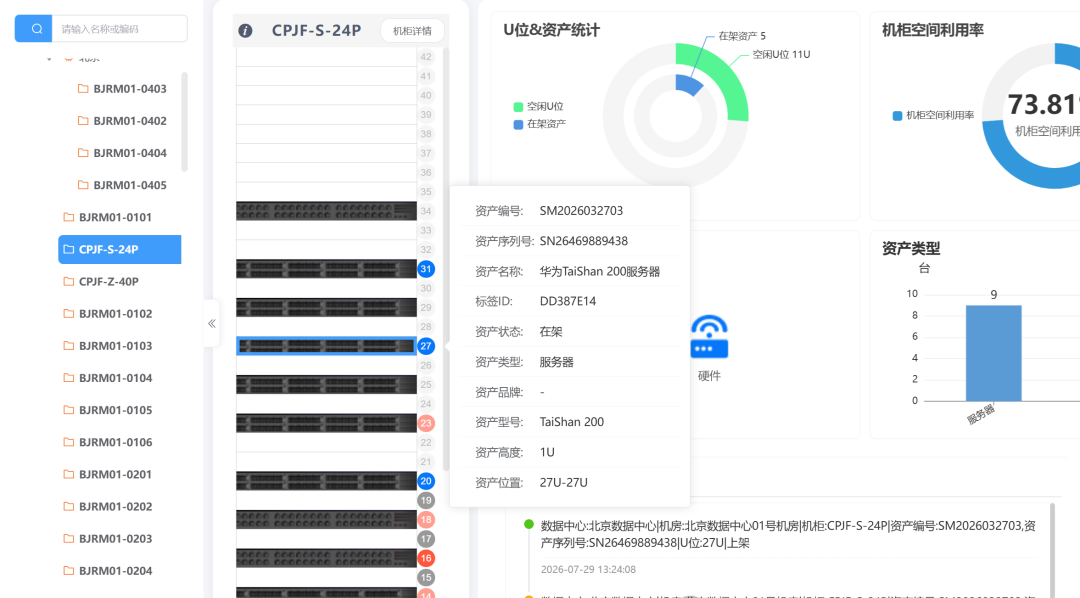Select the U-position 19 gray badge
1080x598 pixels.
coord(426,501)
